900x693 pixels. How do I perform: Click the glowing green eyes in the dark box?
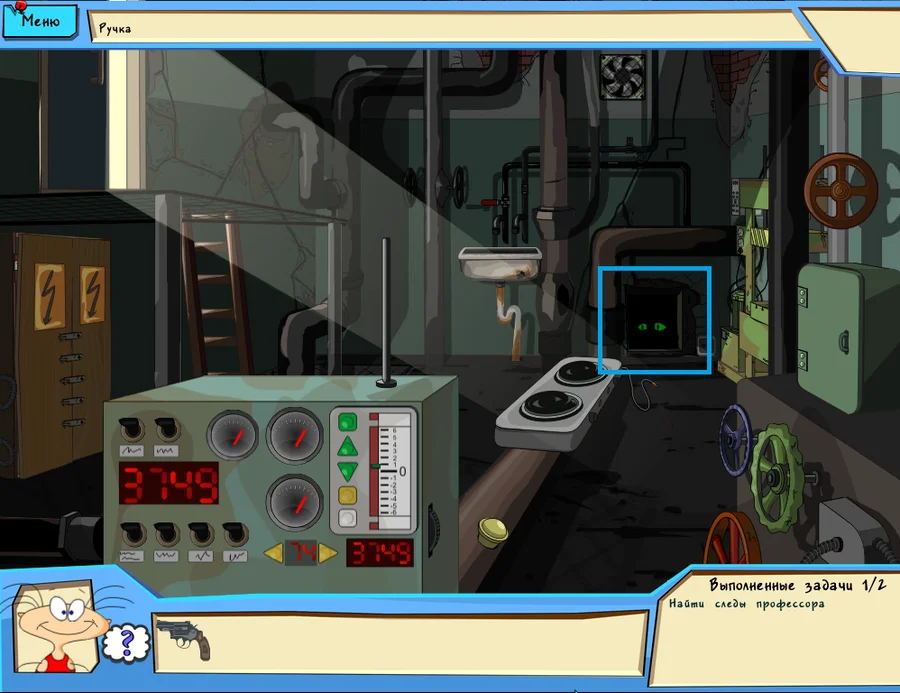click(654, 326)
